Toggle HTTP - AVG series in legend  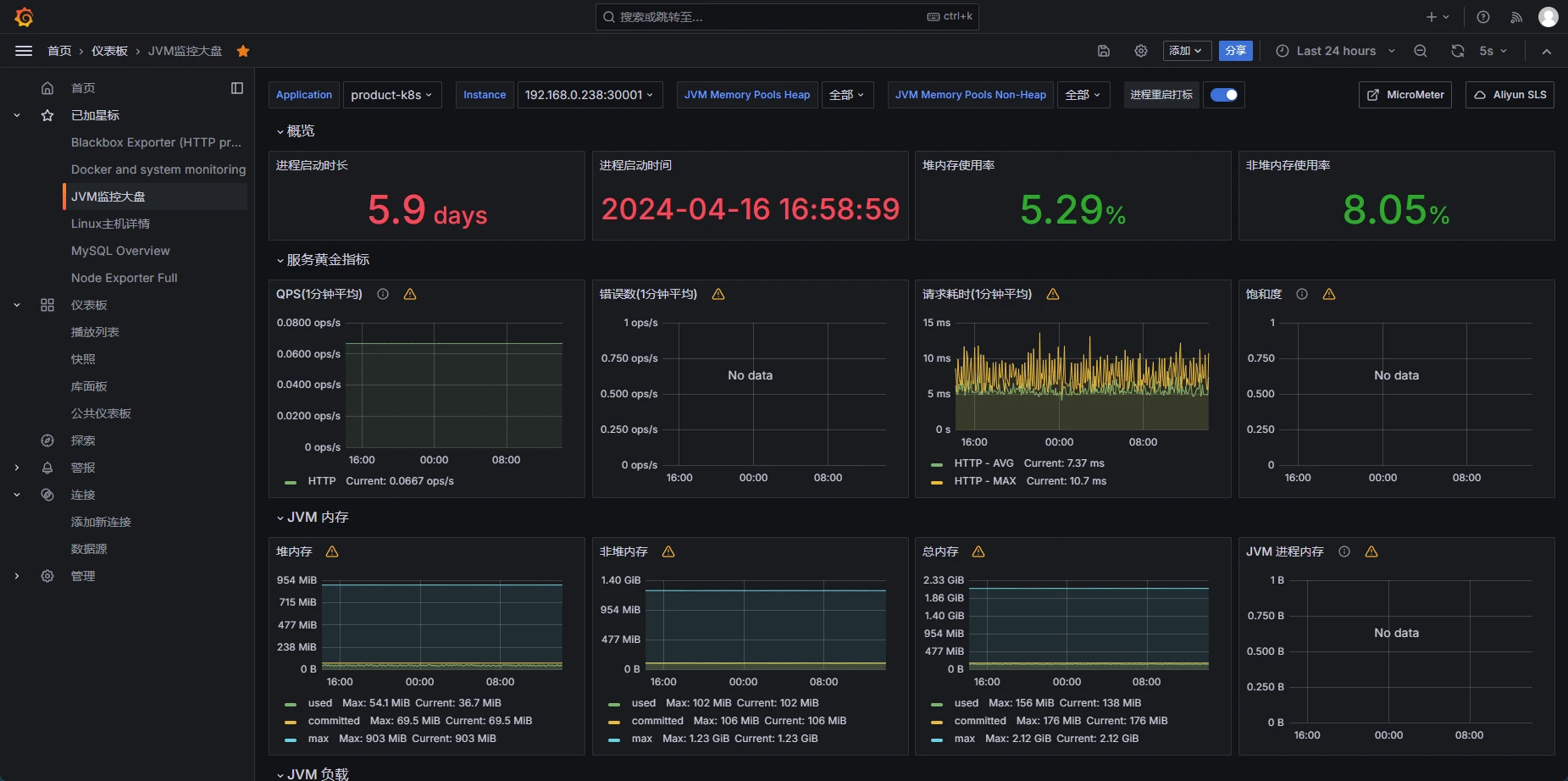click(983, 463)
